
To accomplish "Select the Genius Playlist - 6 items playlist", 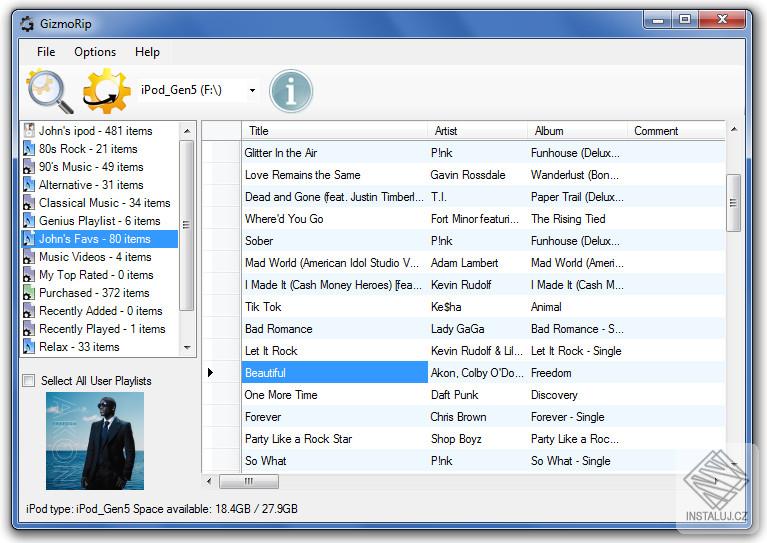I will pos(100,221).
